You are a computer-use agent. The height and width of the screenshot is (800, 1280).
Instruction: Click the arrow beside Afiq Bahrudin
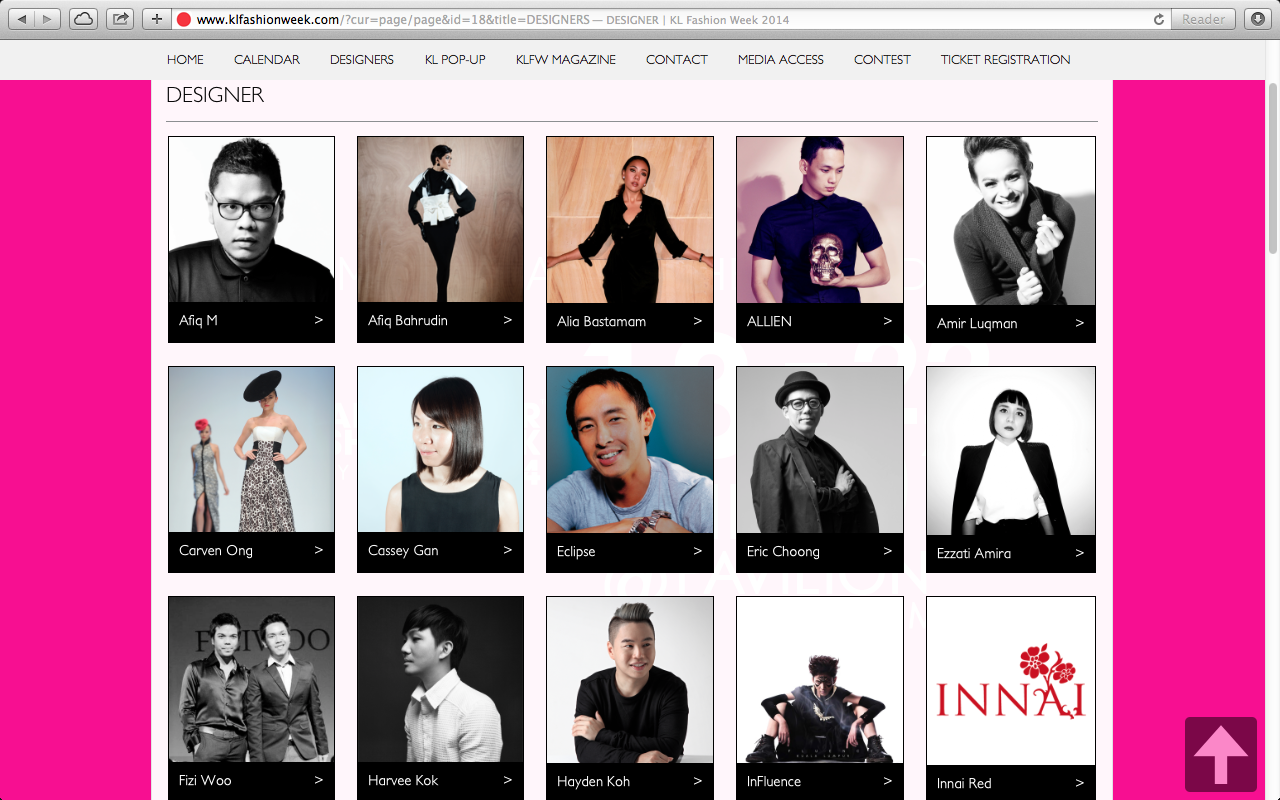(x=508, y=320)
